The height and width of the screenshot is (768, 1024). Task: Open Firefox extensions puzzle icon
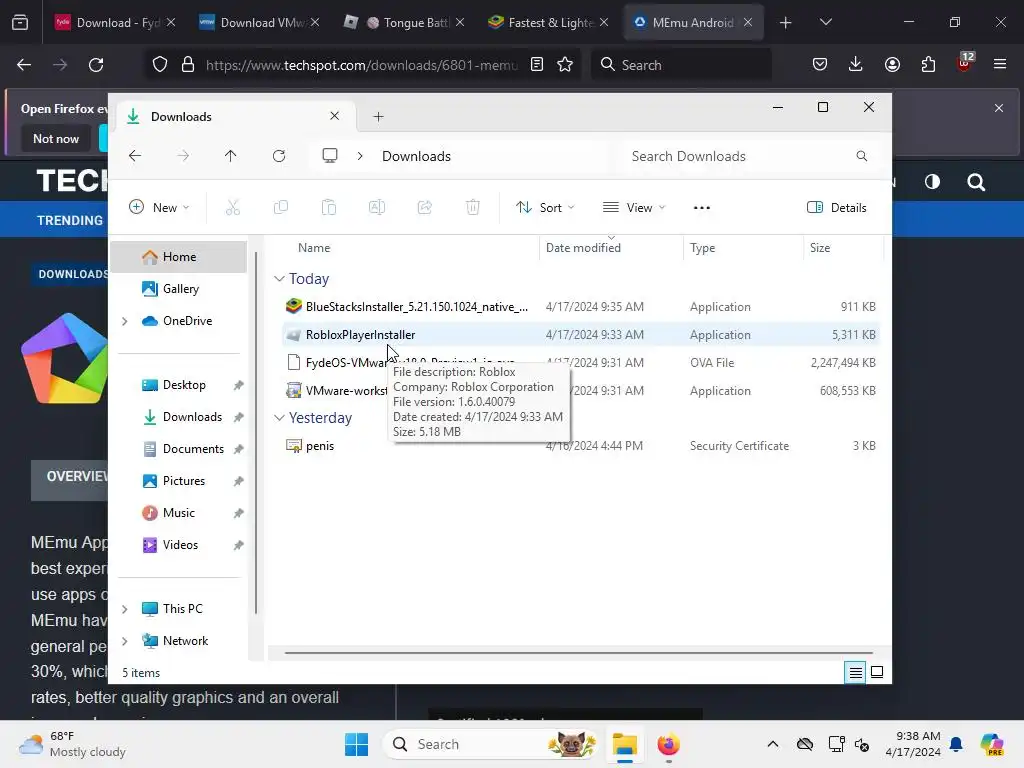928,65
